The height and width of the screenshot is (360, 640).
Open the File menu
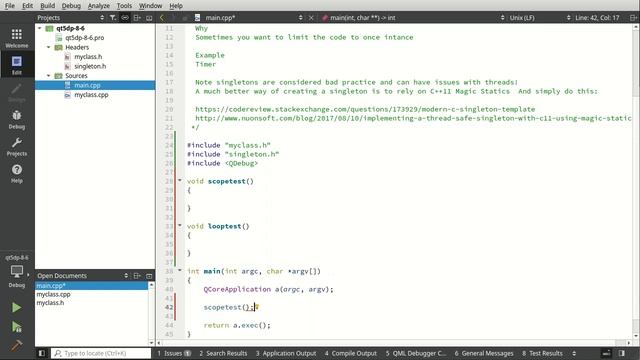9,6
